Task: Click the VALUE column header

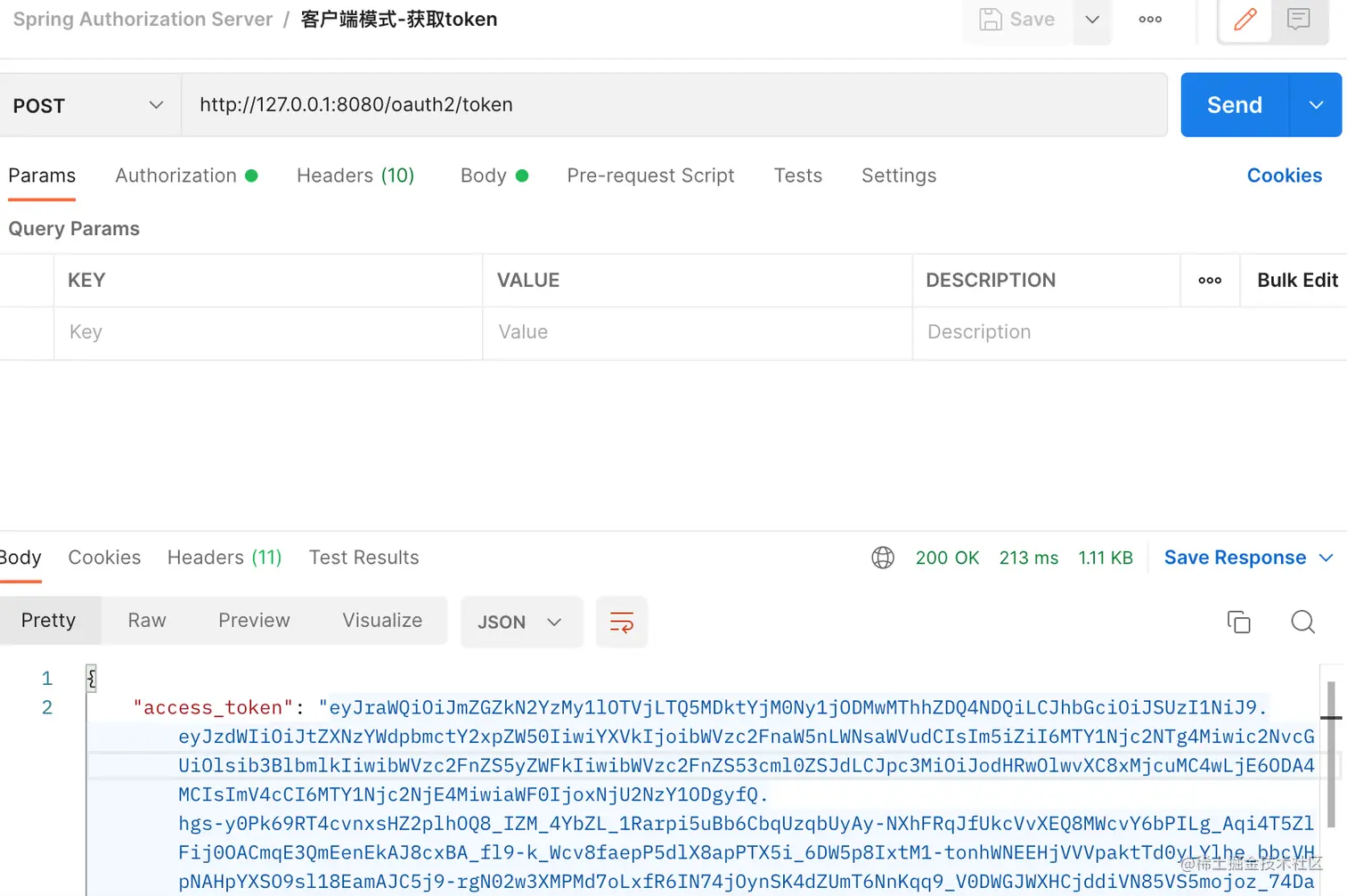Action: (528, 281)
